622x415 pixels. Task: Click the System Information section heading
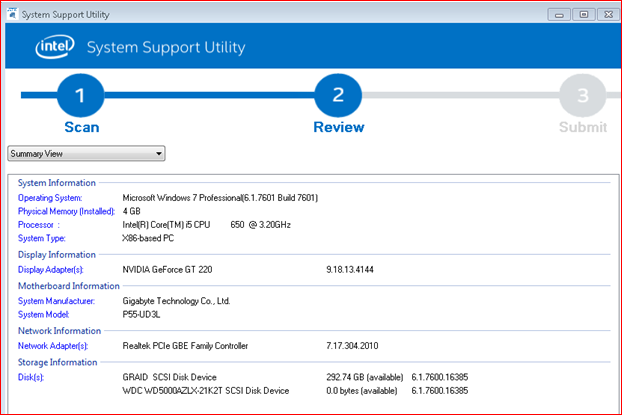tap(57, 183)
